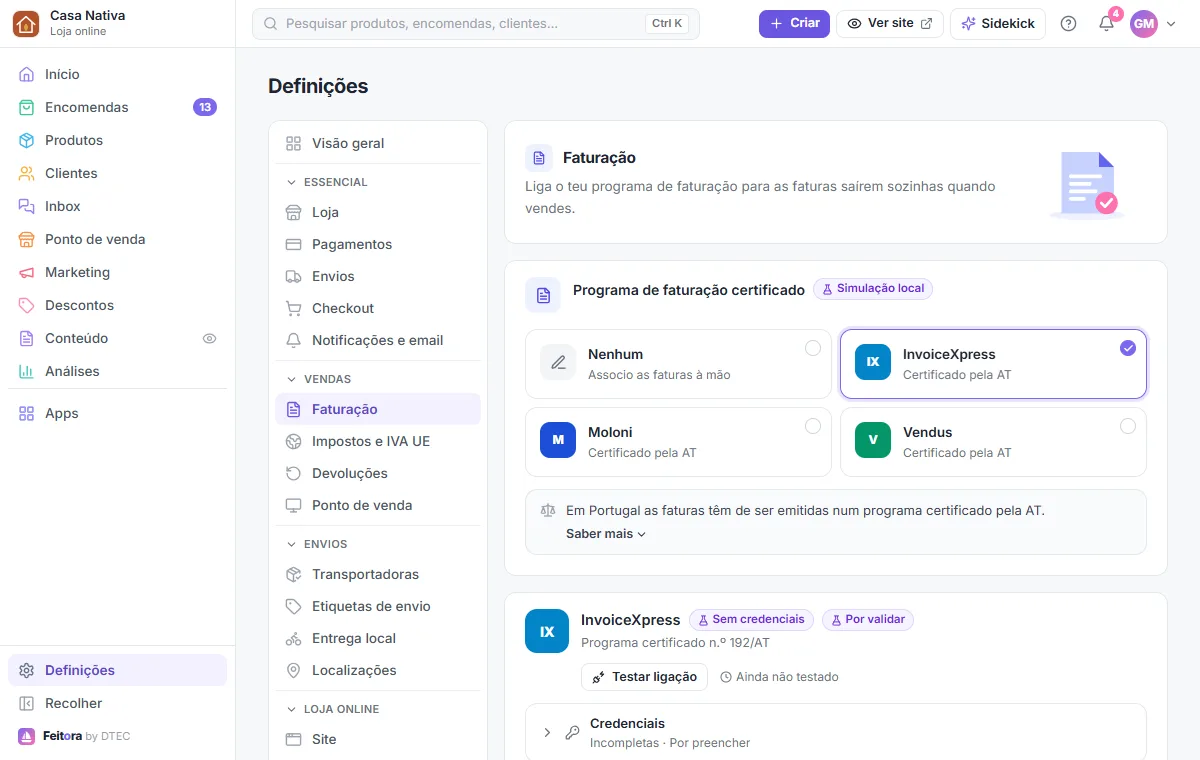Click the Visão geral grid icon

[294, 143]
